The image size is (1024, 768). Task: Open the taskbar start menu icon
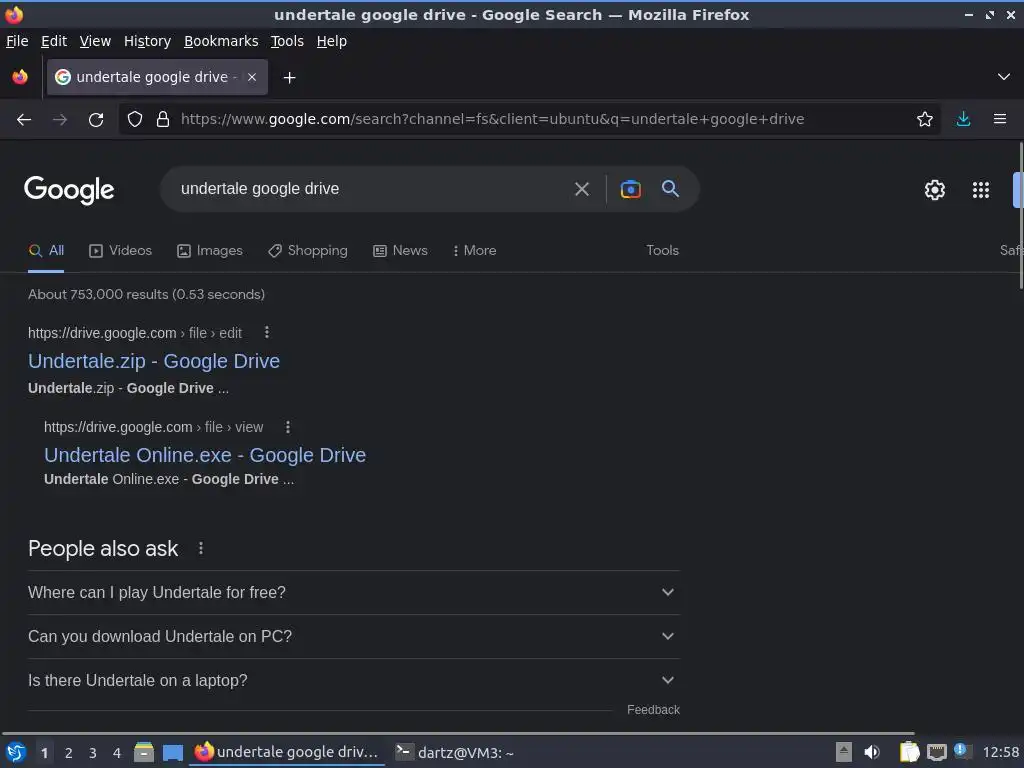pos(16,753)
